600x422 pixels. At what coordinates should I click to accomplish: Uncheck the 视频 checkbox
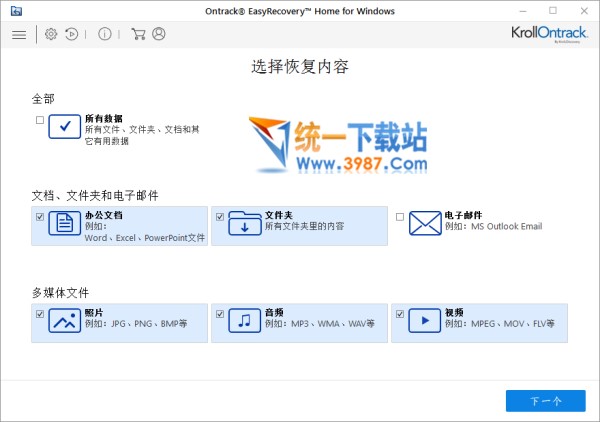pos(400,314)
